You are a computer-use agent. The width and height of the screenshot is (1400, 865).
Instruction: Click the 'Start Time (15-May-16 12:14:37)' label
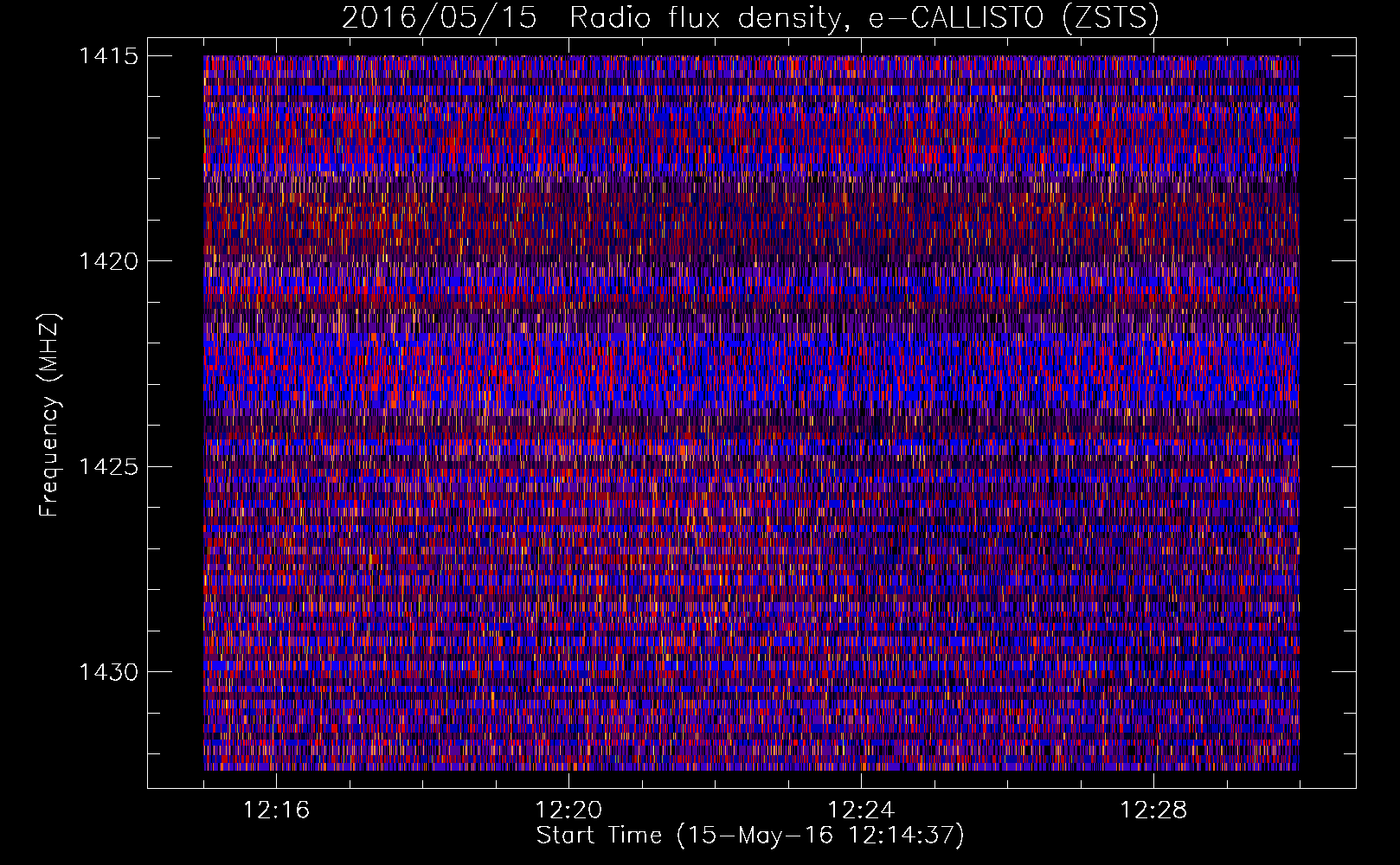tap(750, 836)
